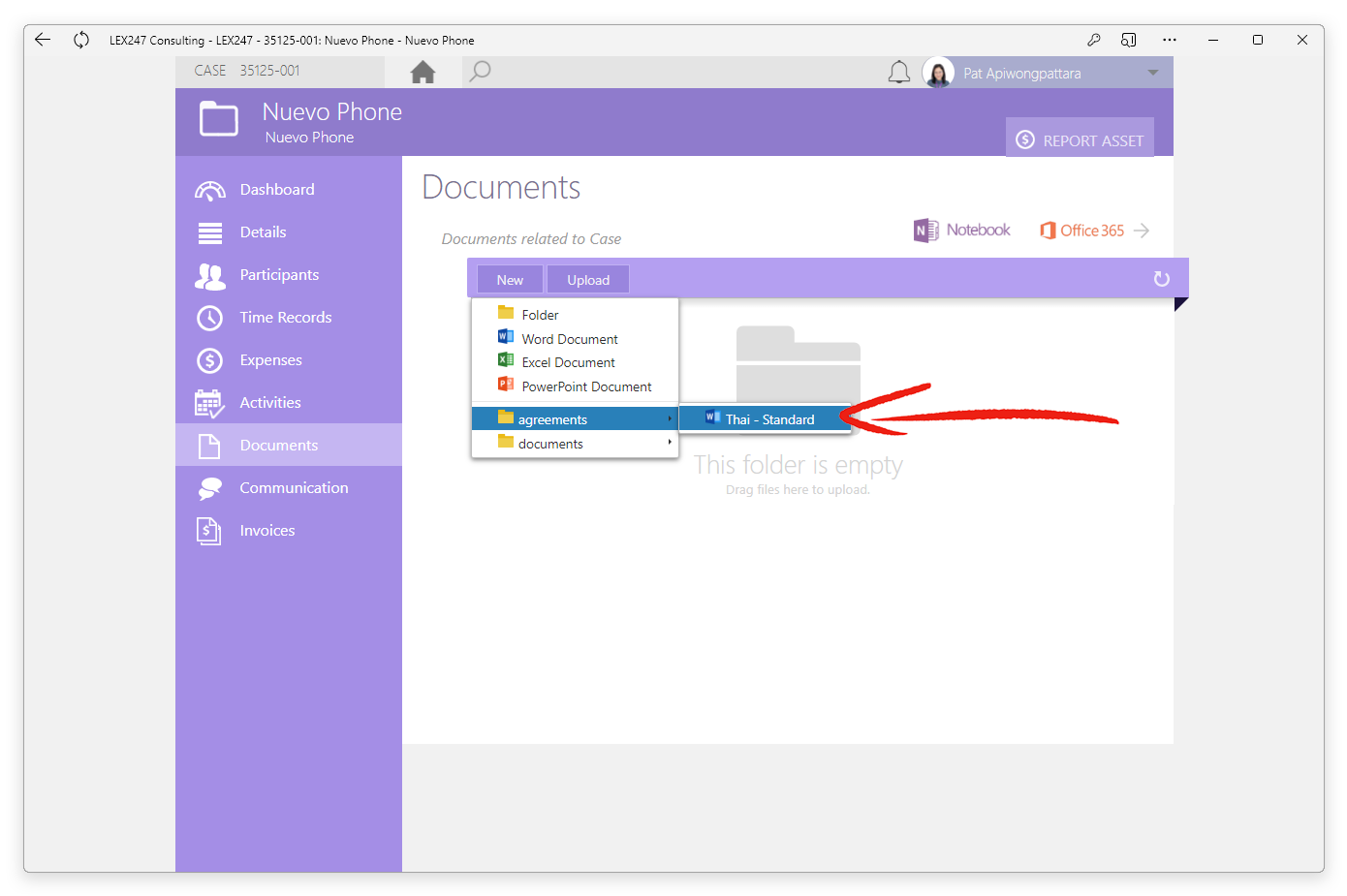This screenshot has width=1347, height=896.
Task: Go back with the title bar arrow
Action: point(43,40)
